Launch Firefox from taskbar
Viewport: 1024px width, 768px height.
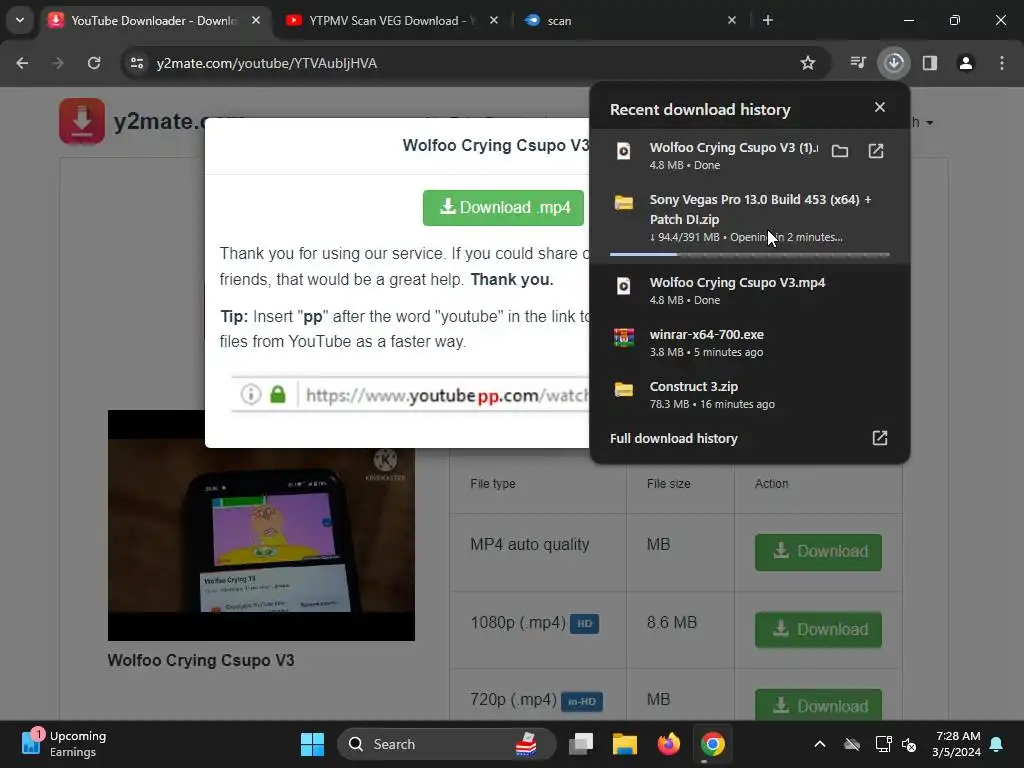[669, 744]
